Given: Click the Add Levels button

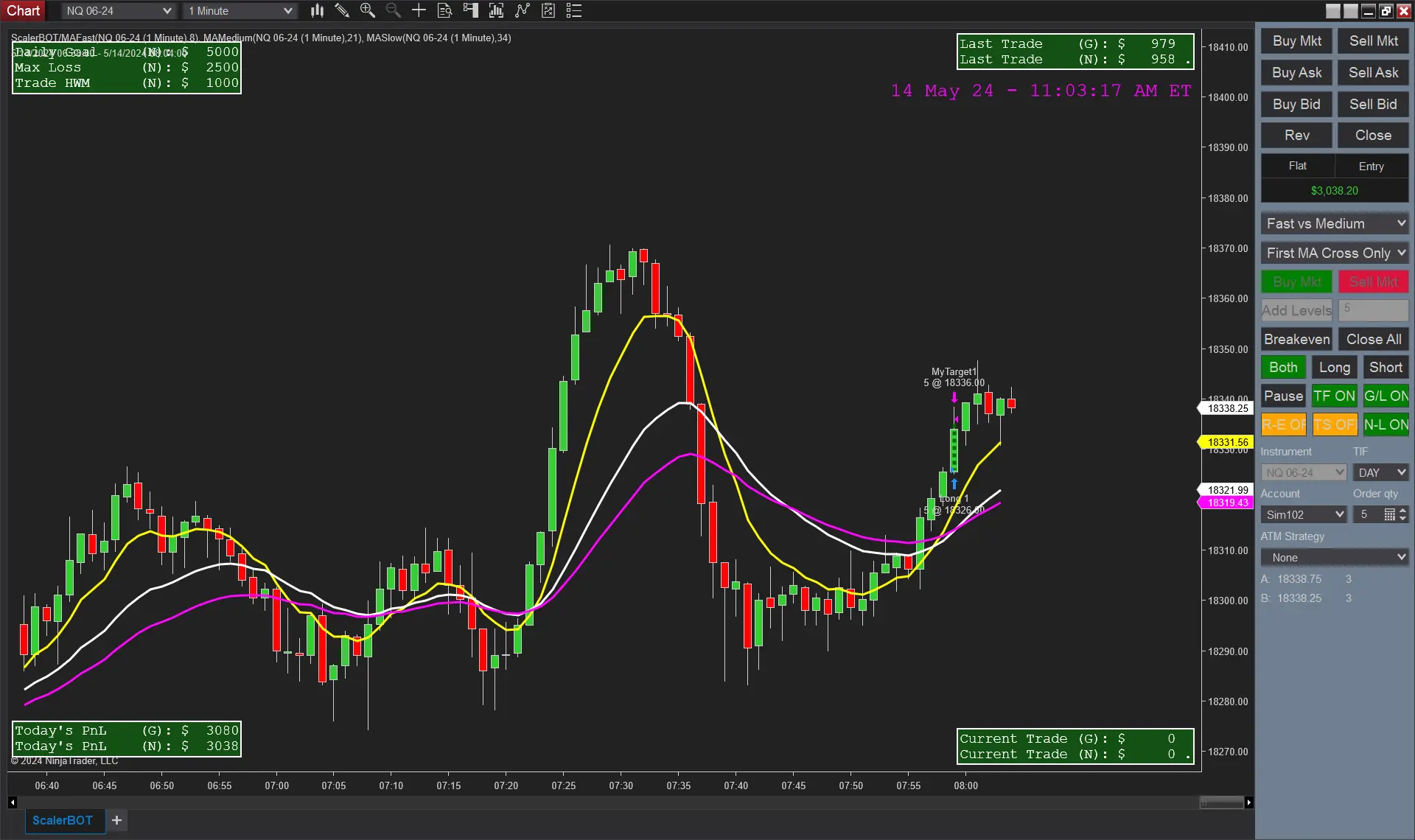Looking at the screenshot, I should tap(1296, 311).
